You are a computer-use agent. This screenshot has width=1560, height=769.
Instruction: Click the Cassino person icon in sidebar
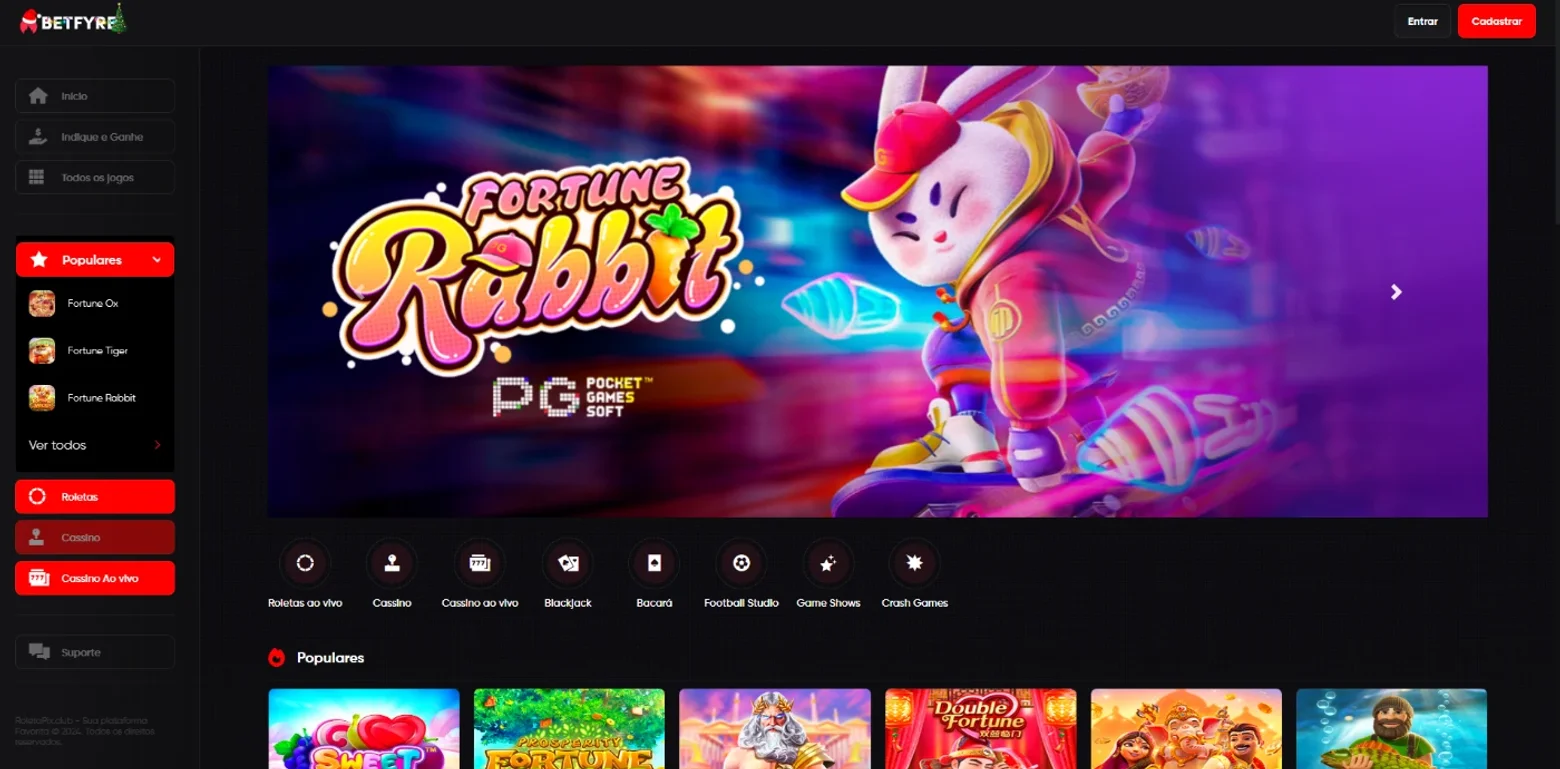[x=37, y=538]
